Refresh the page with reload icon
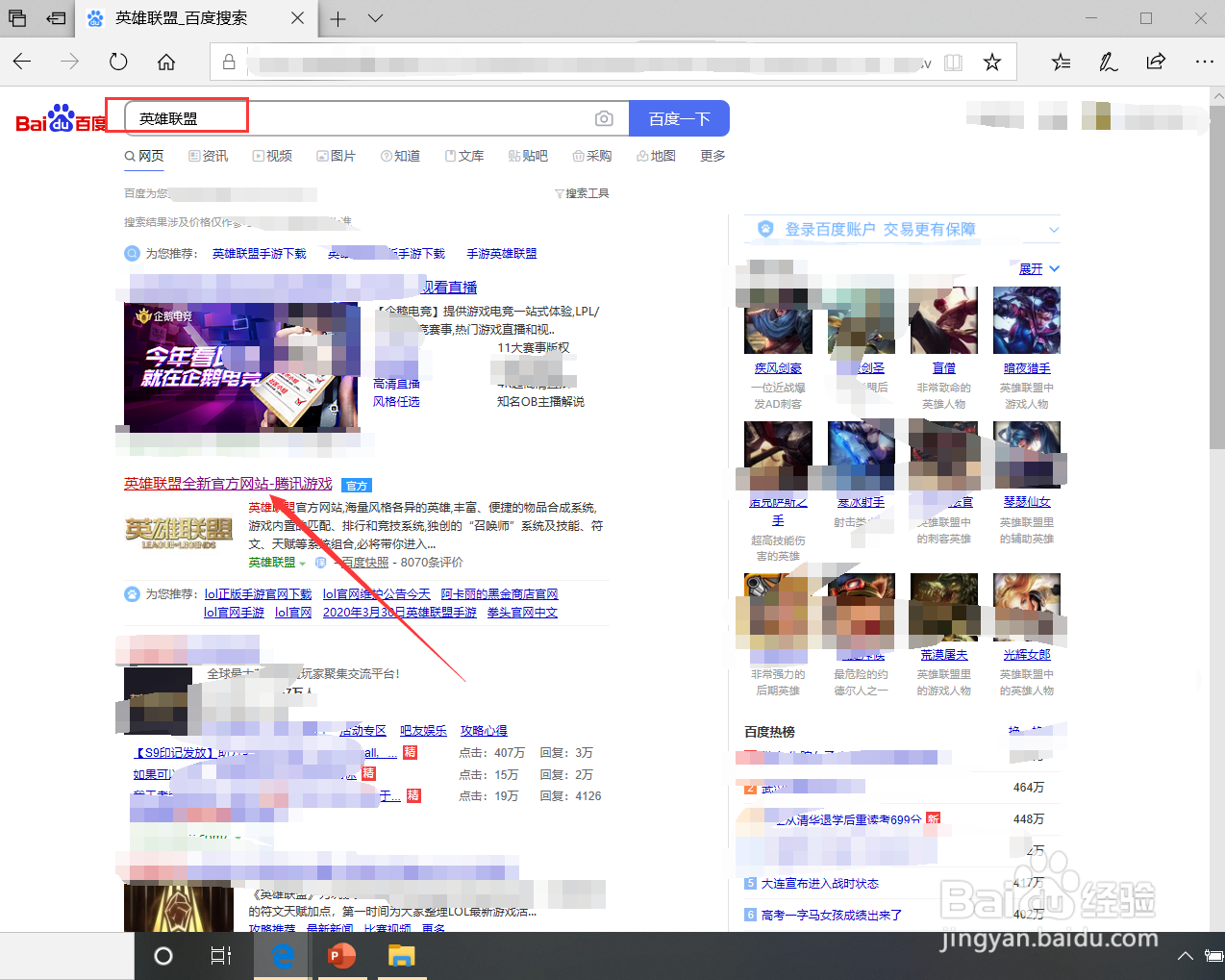The width and height of the screenshot is (1225, 980). [x=118, y=62]
